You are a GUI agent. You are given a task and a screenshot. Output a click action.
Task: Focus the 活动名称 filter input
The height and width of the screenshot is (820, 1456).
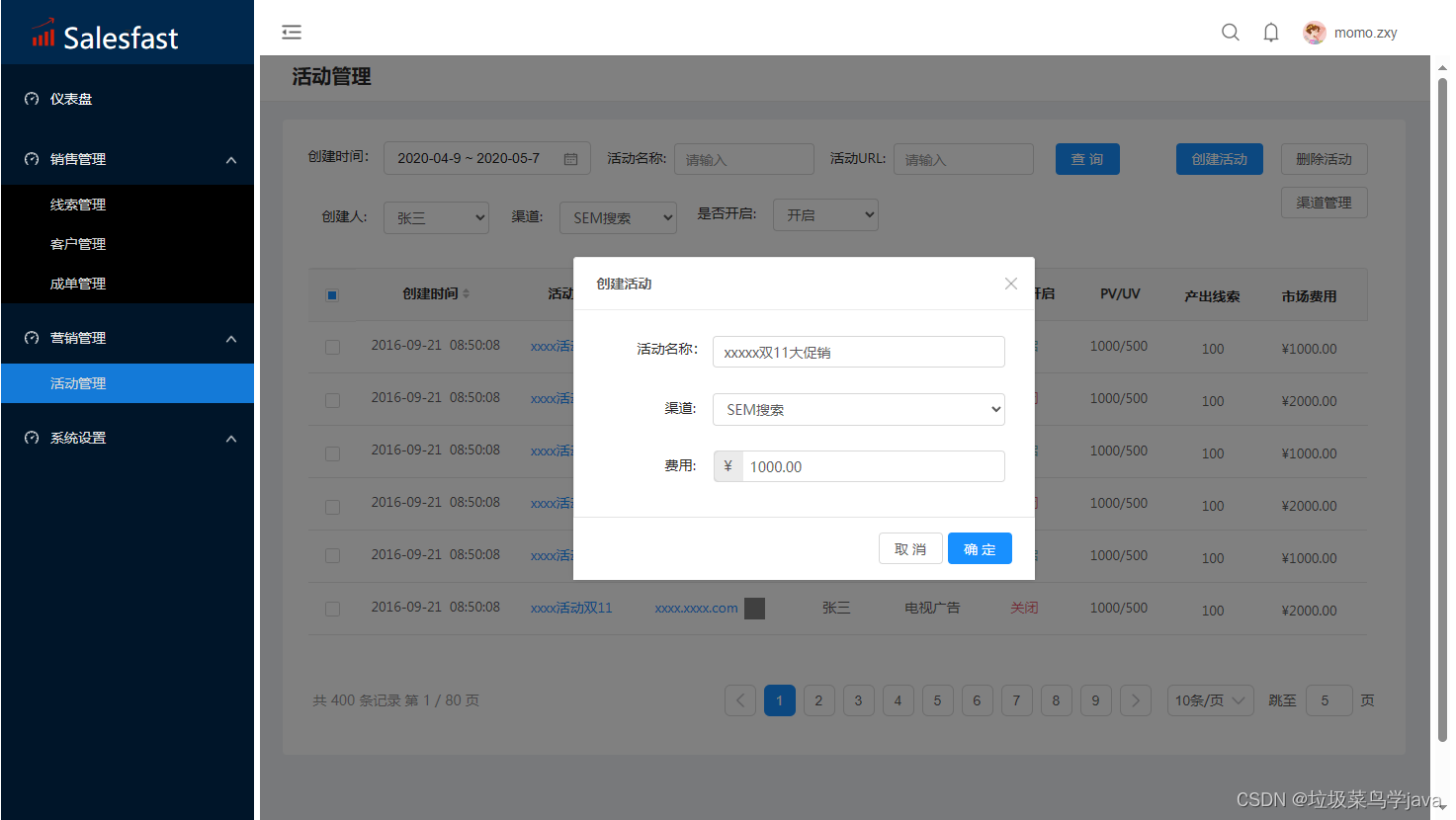[744, 159]
